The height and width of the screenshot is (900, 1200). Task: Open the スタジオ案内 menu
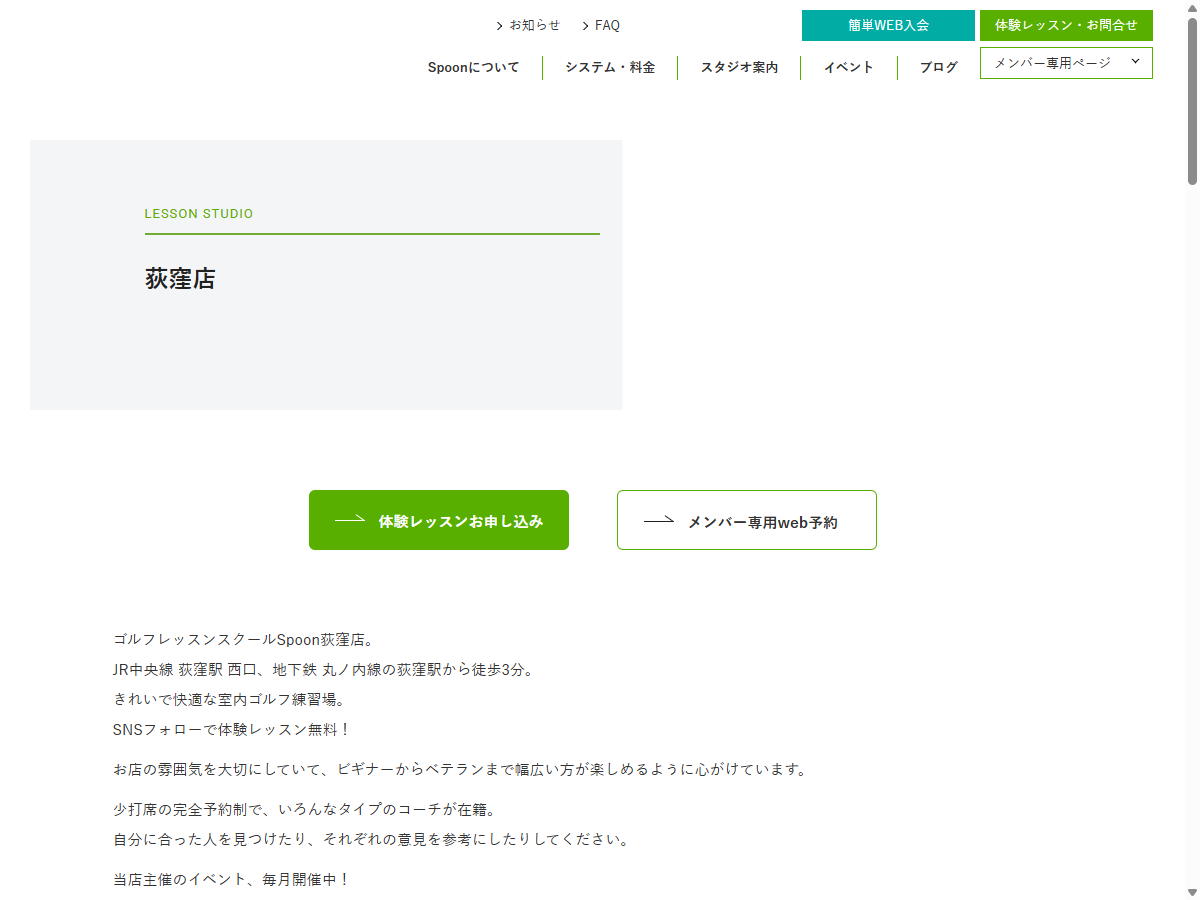[739, 68]
